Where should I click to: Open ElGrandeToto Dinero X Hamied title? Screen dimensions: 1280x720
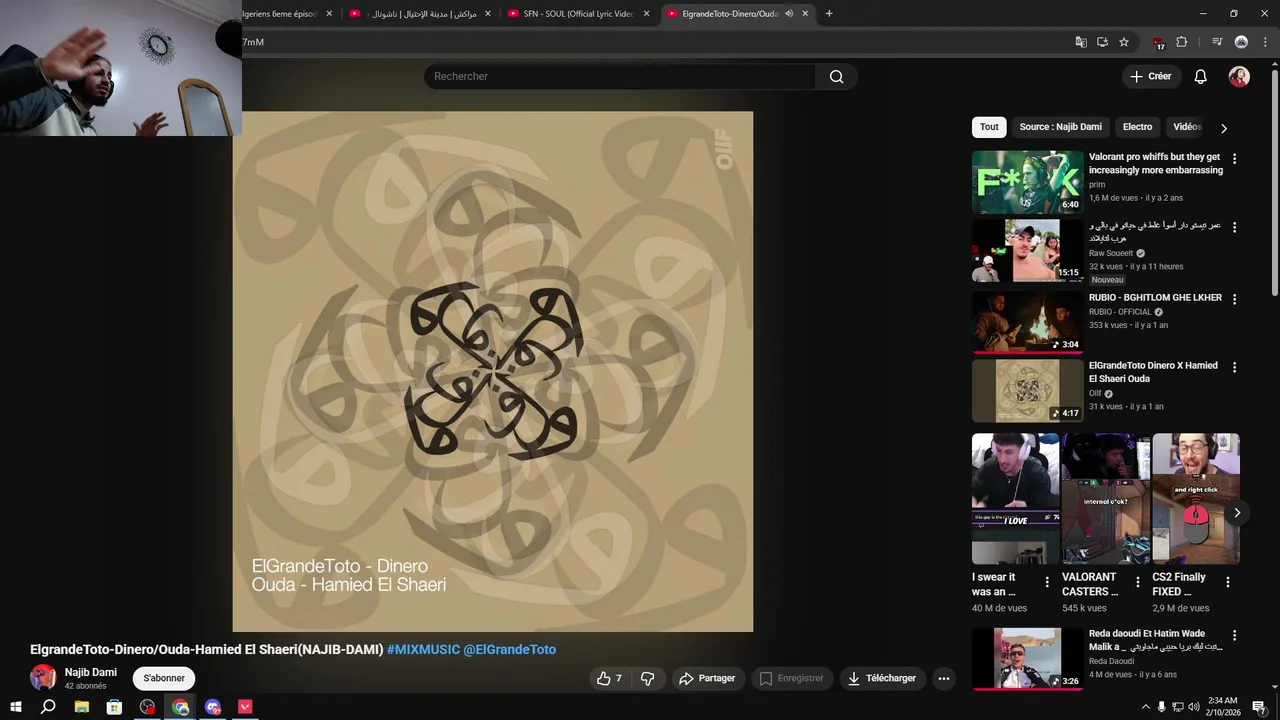(x=1153, y=372)
